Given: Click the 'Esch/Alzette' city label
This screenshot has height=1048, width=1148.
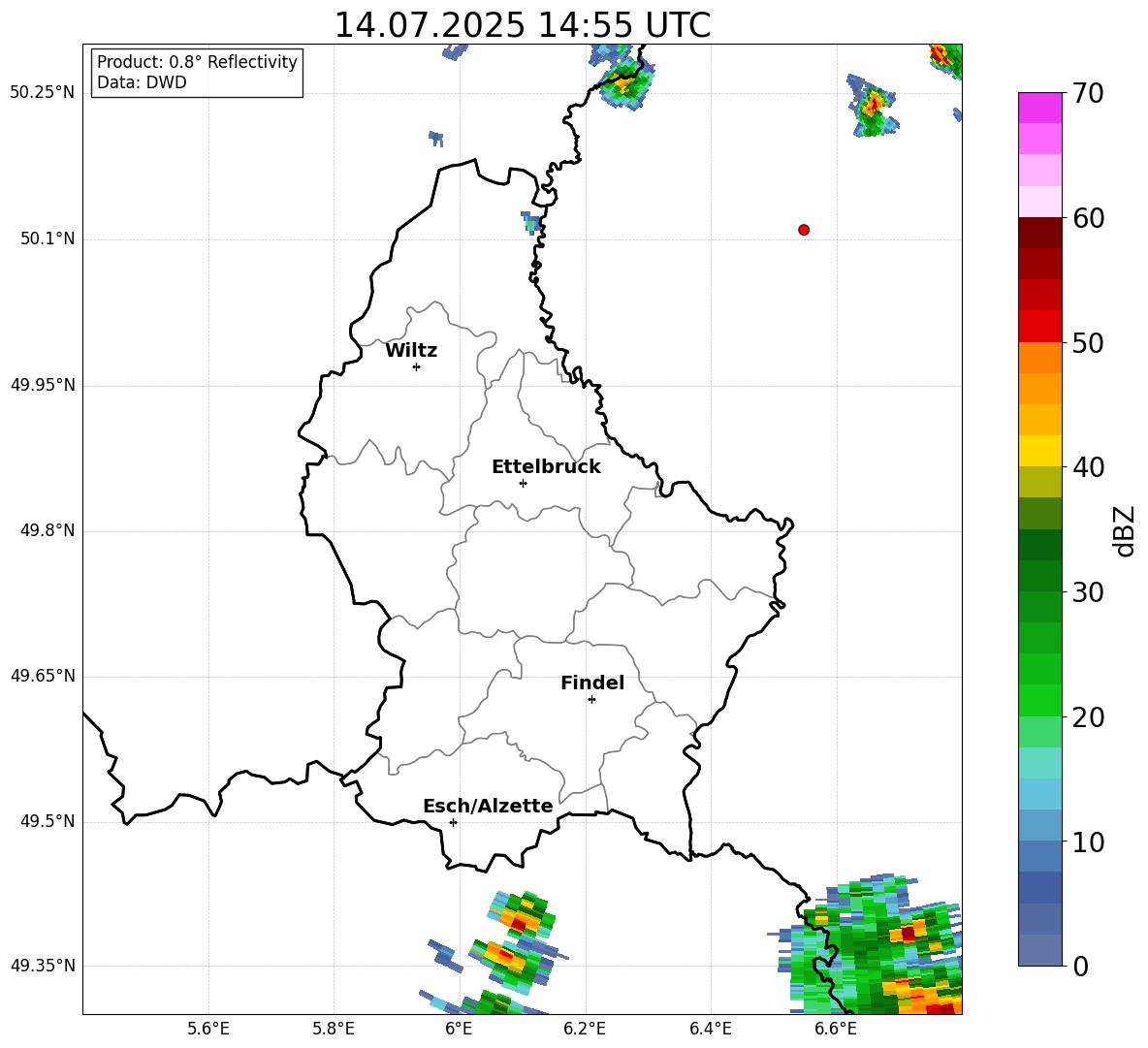Looking at the screenshot, I should point(488,806).
